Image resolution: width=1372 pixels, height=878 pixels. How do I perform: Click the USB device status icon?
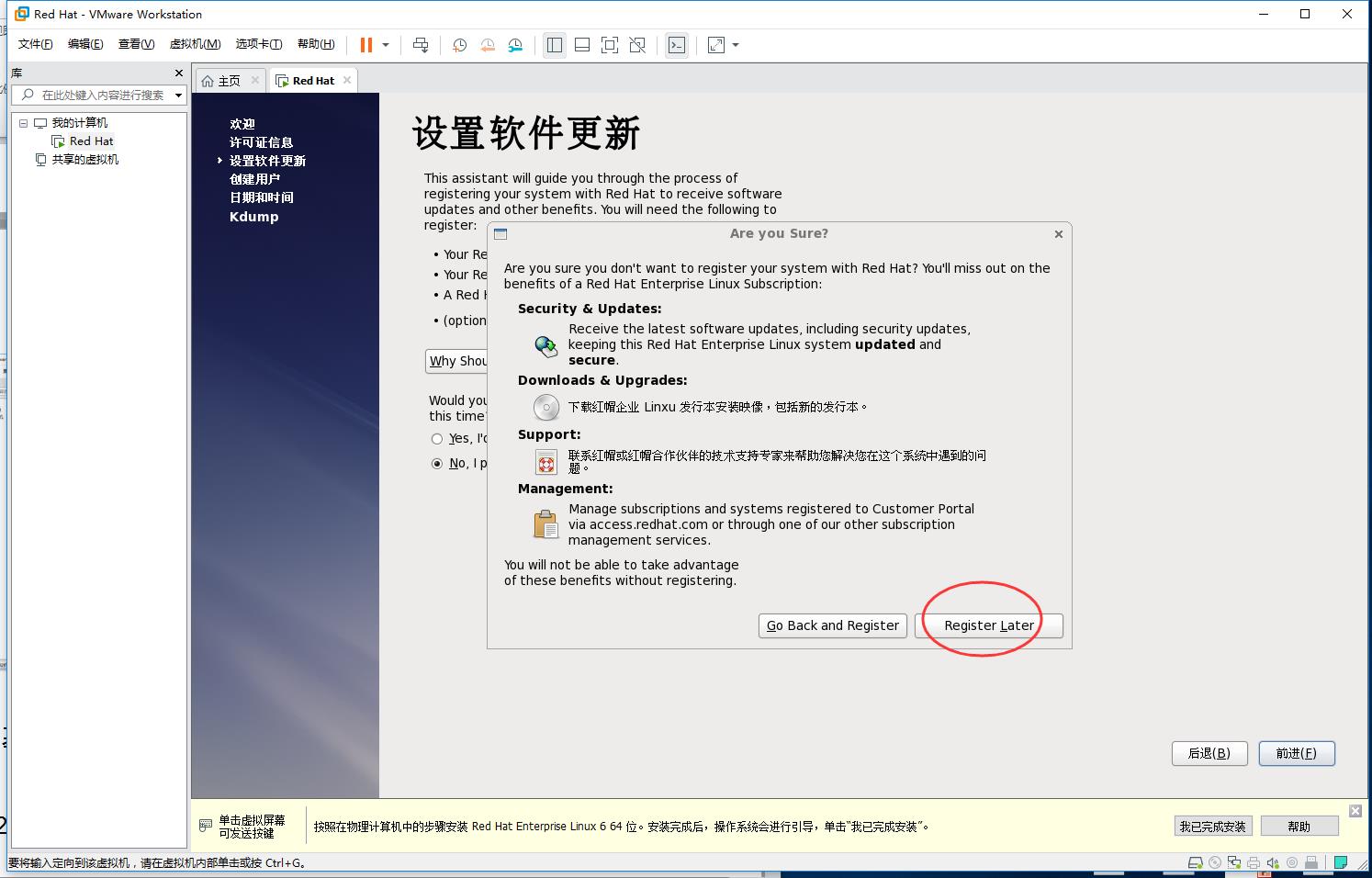[1311, 862]
